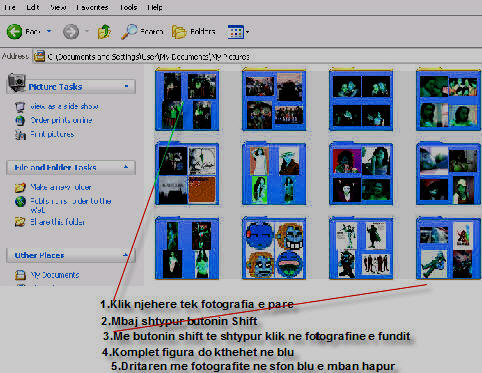Click Share this folder link

click(58, 222)
